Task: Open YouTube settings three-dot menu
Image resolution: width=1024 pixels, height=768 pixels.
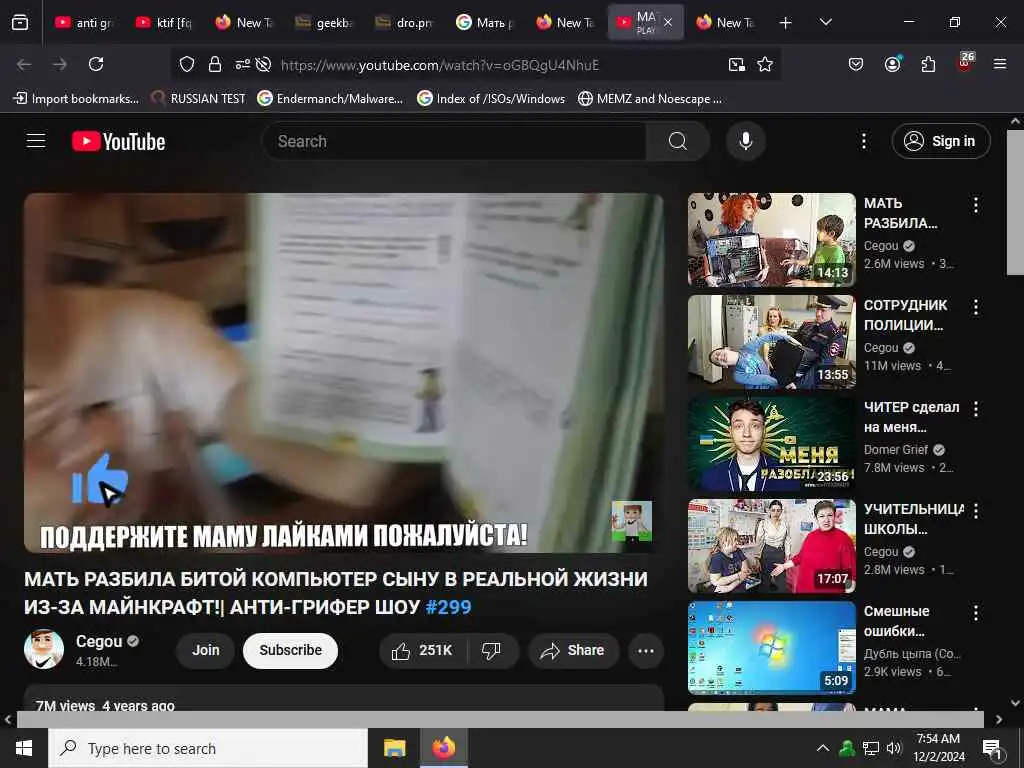Action: point(863,141)
